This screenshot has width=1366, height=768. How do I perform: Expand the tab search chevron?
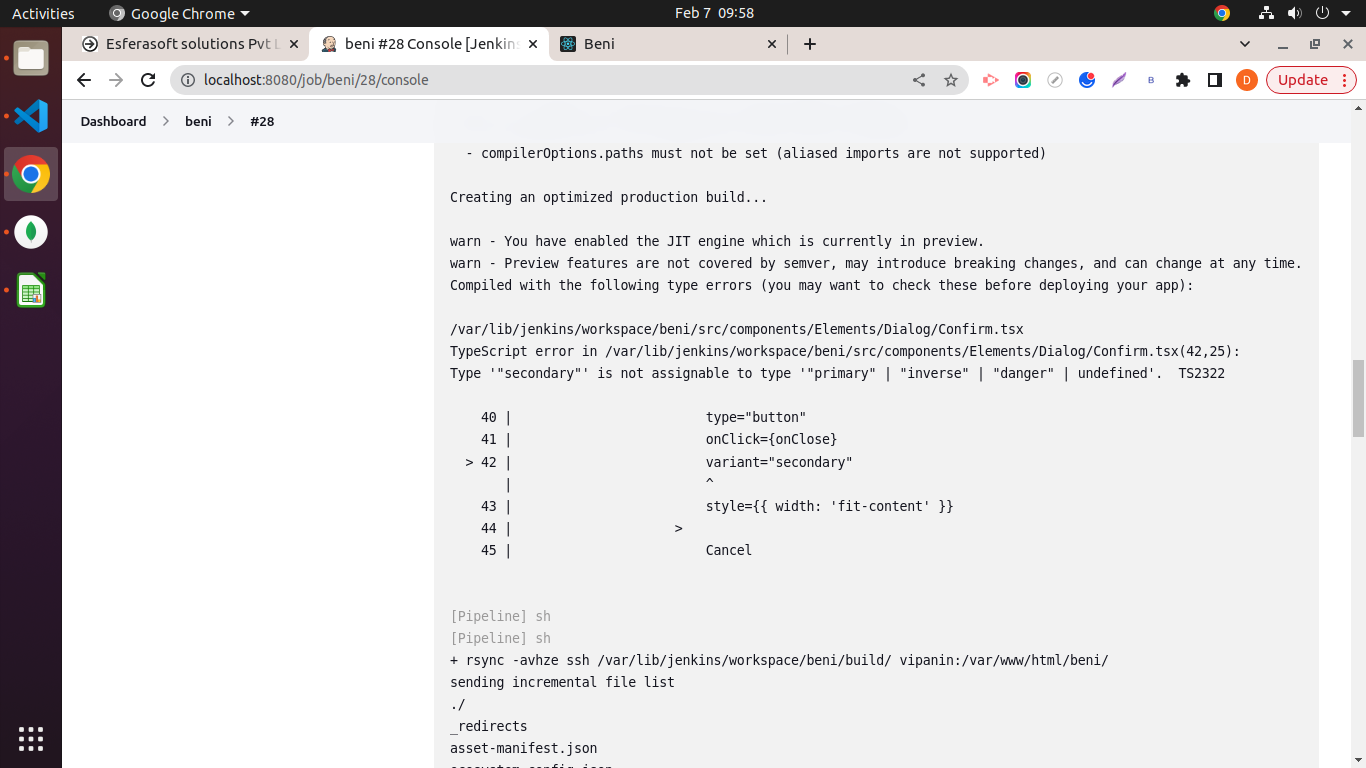tap(1245, 44)
